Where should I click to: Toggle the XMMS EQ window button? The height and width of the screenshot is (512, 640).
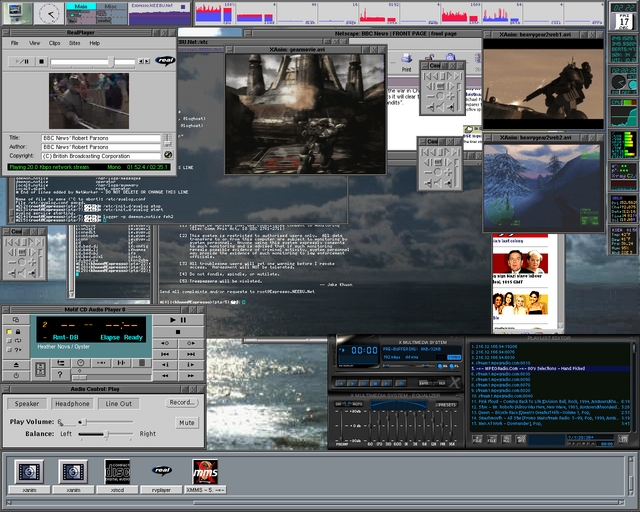pos(440,366)
